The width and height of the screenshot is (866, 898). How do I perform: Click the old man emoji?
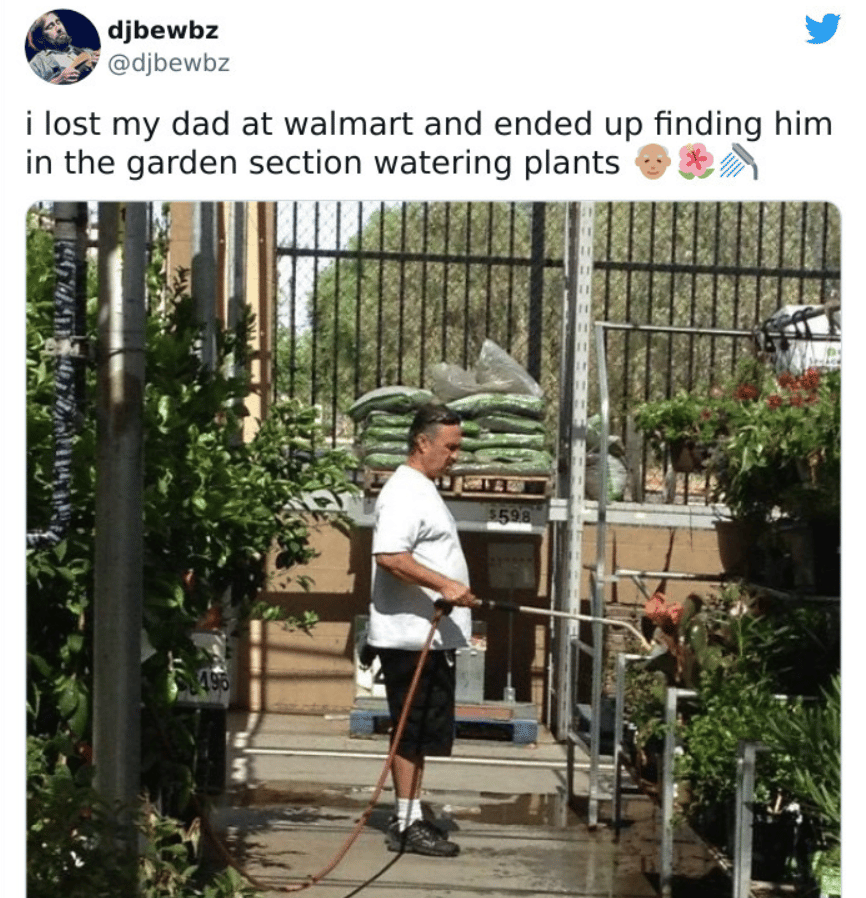click(652, 162)
